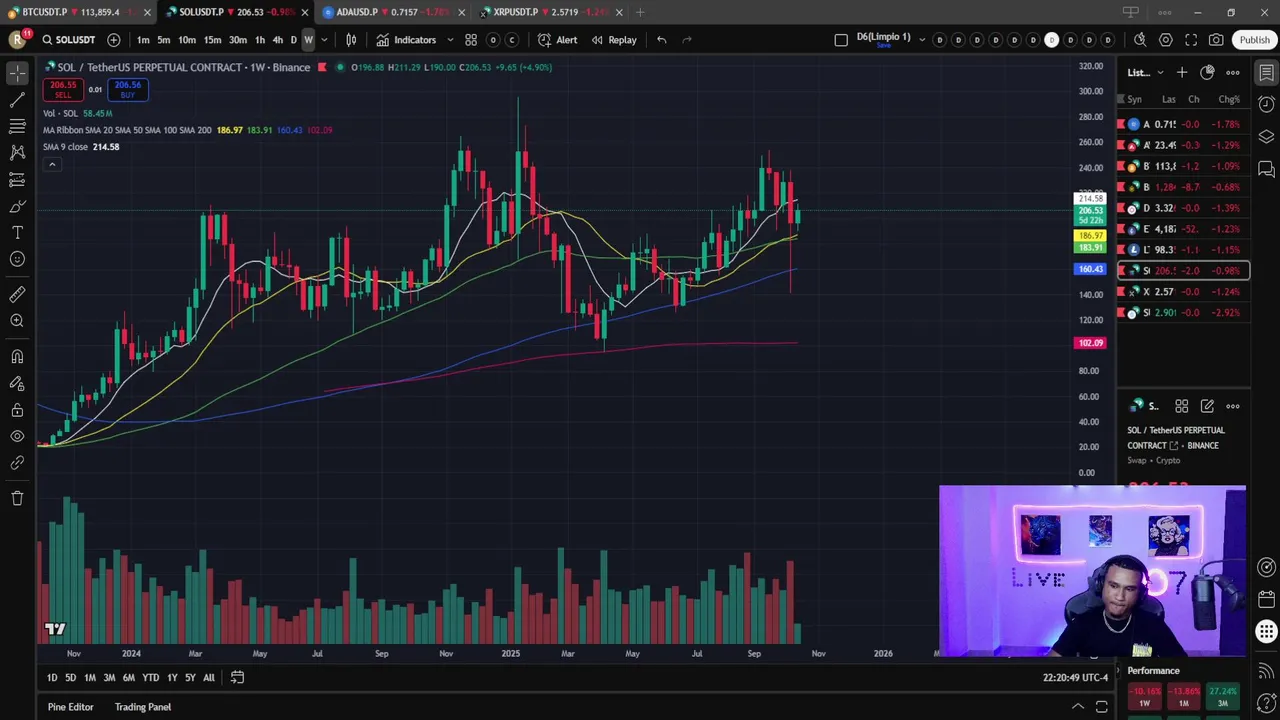Open symbol search for SOLUSDT
Screen dimensions: 1280x720
click(69, 40)
